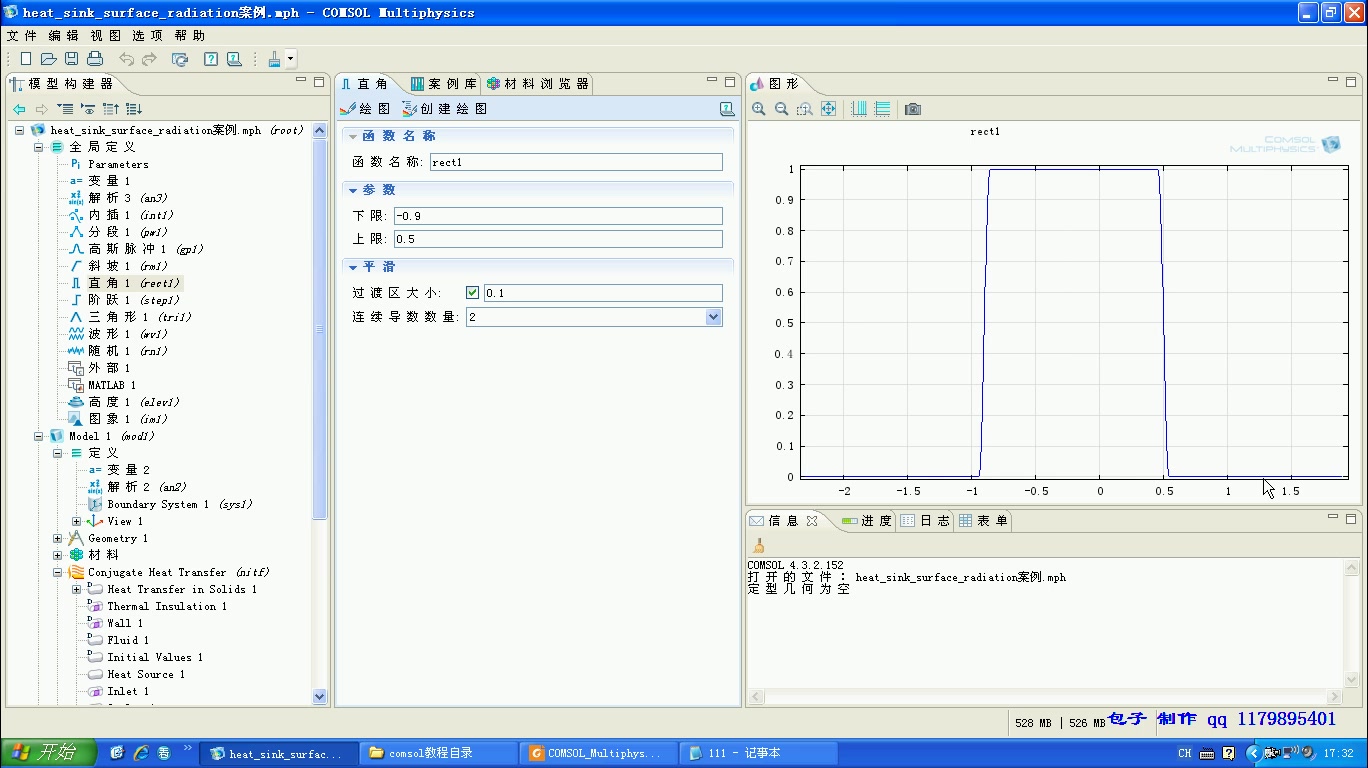Image resolution: width=1368 pixels, height=768 pixels.
Task: Expand the Geometry 1 tree node
Action: 58,538
